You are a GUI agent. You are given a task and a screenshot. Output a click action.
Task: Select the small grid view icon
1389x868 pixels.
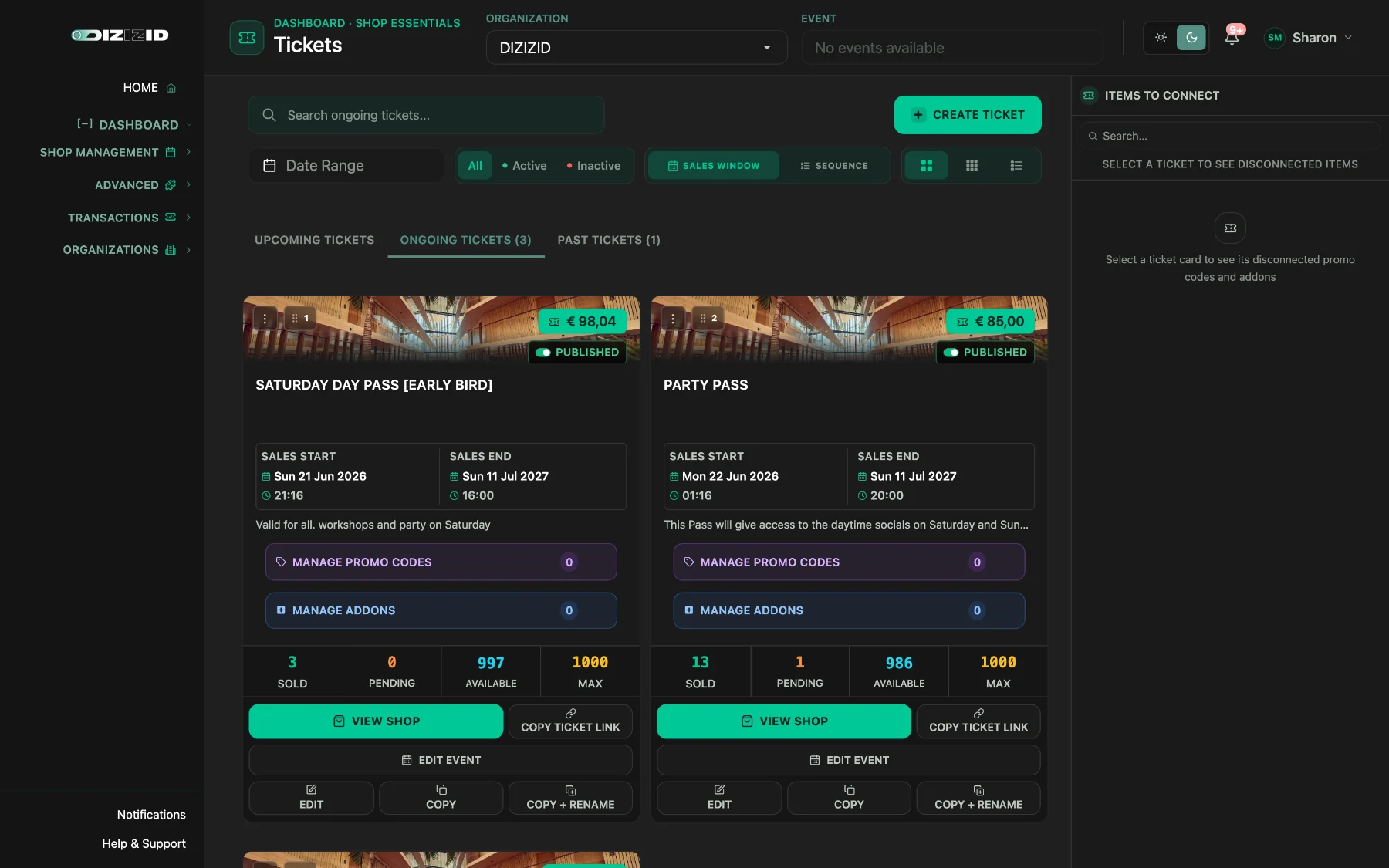(972, 165)
